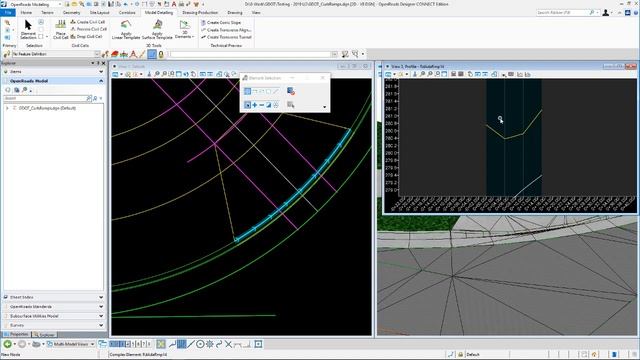Click Create Transverse Tunnel button
Screen dimensions: 640x360
(x=226, y=37)
